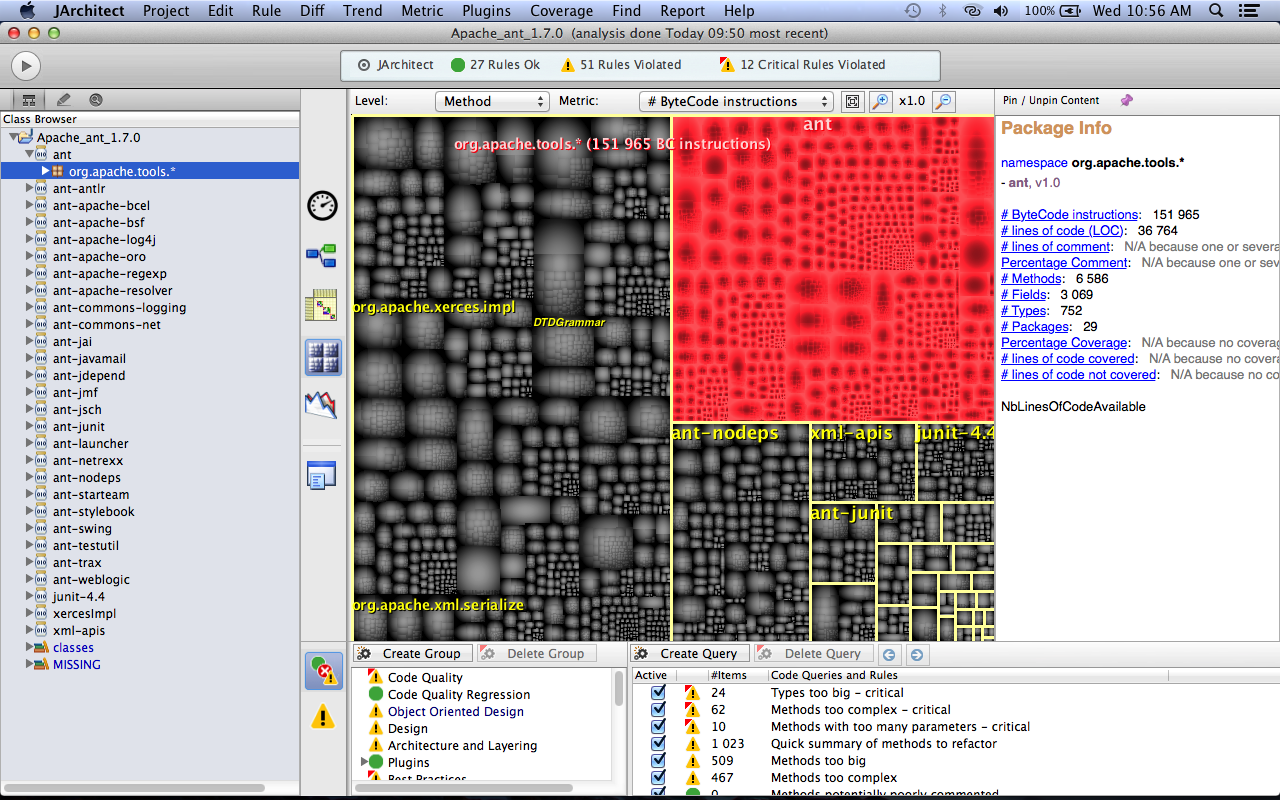Click the horizontal scrollbar under Class Browser
The width and height of the screenshot is (1280, 800).
point(133,788)
